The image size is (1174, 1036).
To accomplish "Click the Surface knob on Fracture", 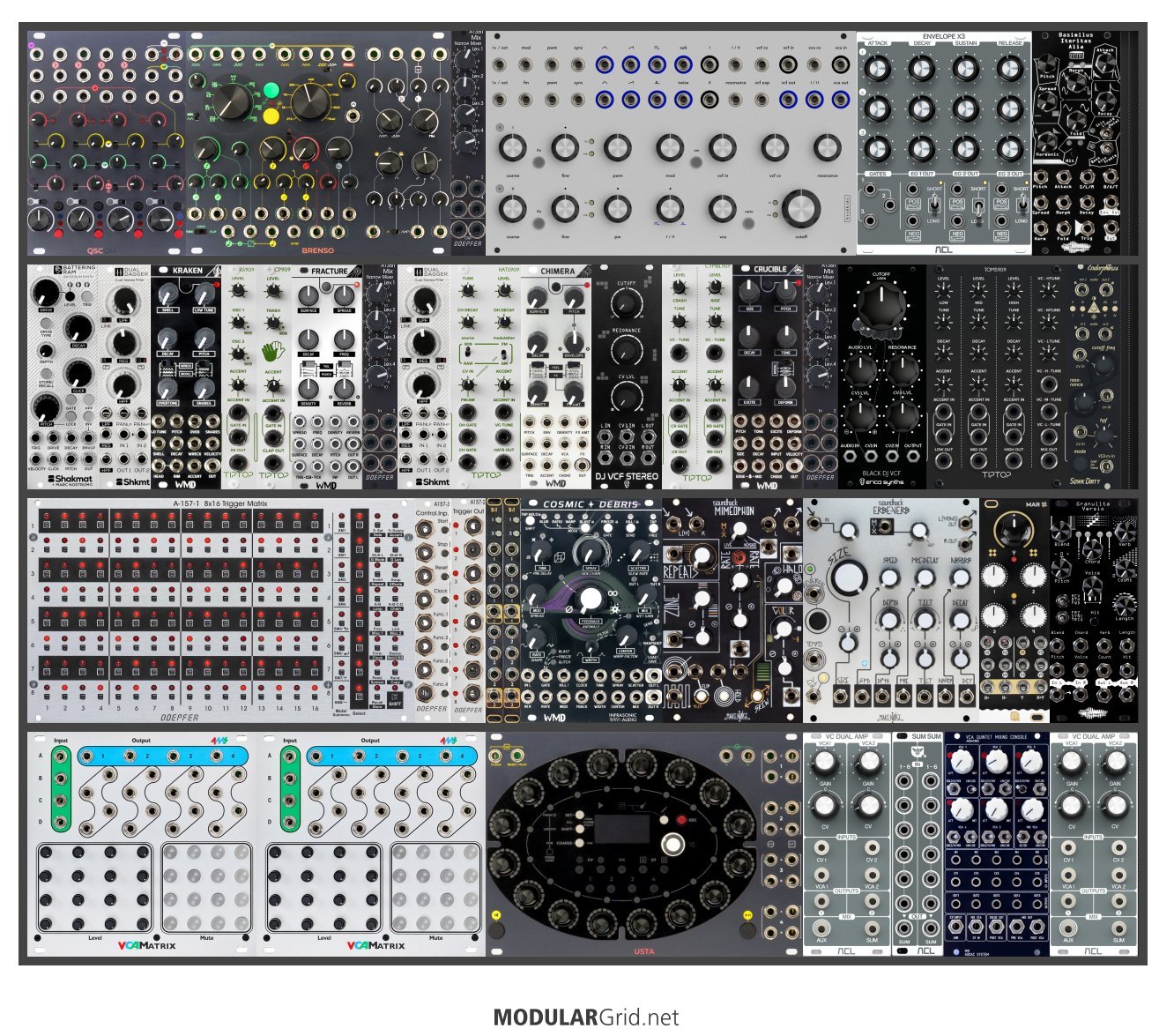I will click(x=308, y=295).
